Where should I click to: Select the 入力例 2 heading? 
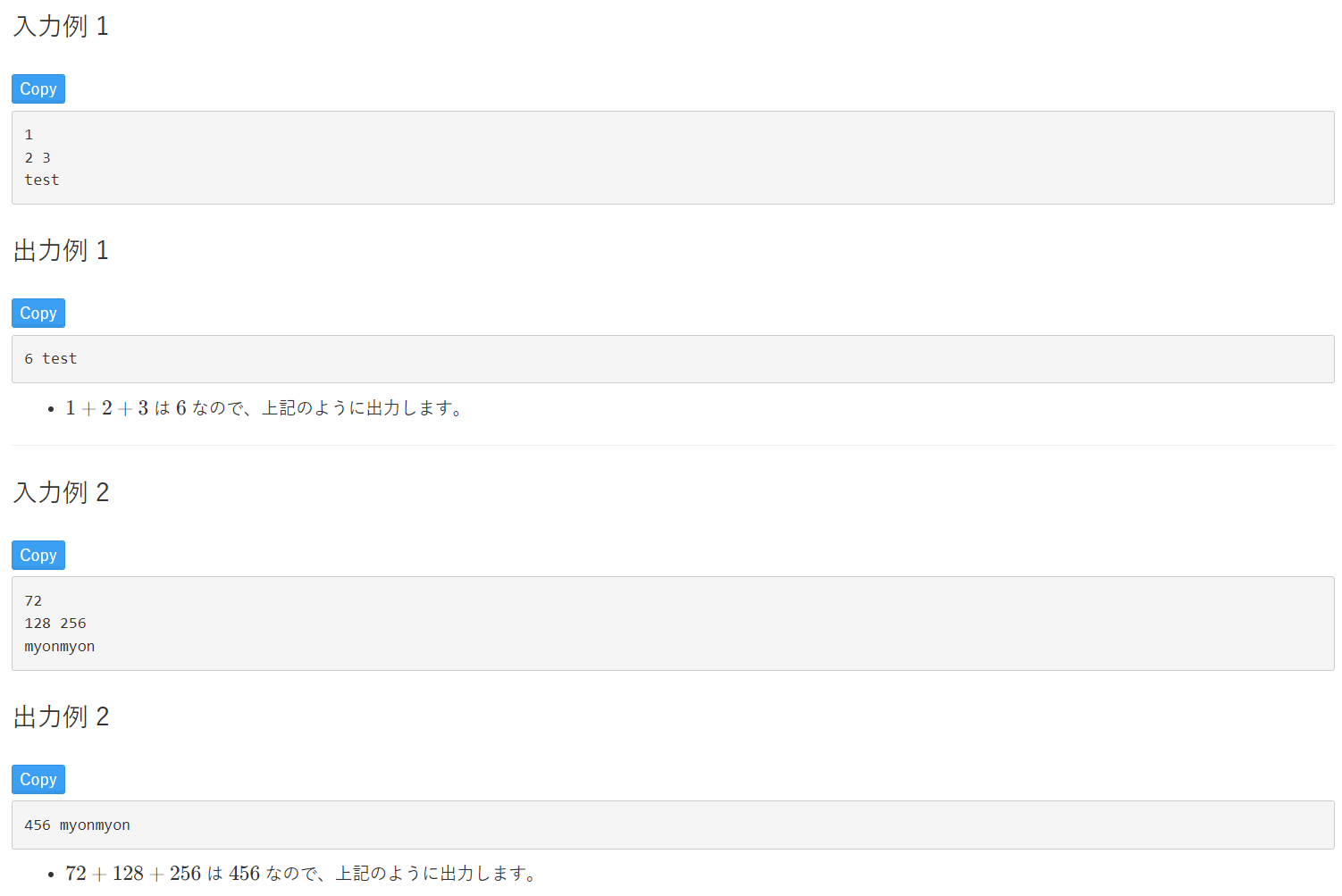tap(61, 492)
